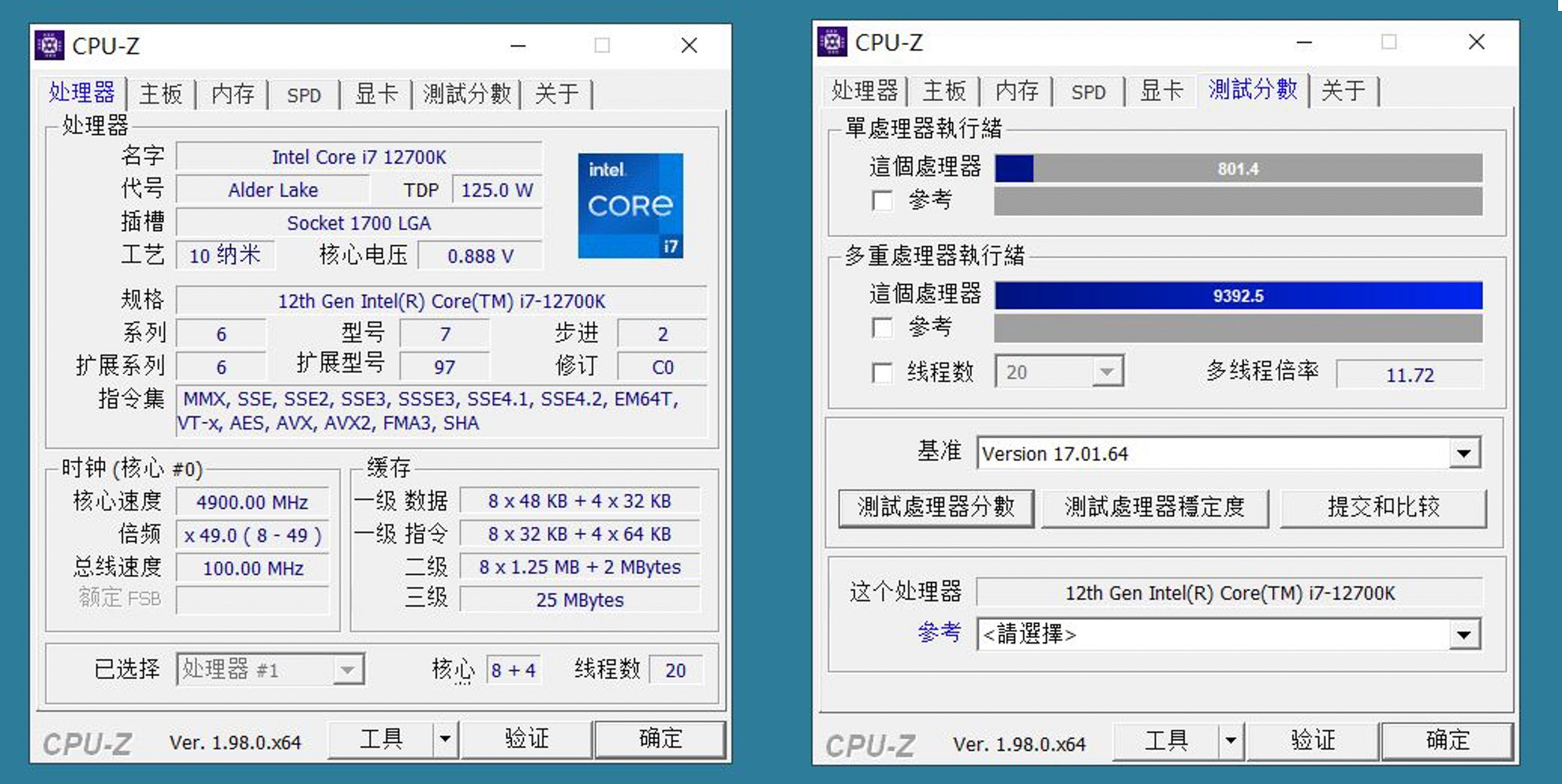The height and width of the screenshot is (784, 1562).
Task: Expand 工具 dropdown arrow in left window
Action: pyautogui.click(x=445, y=739)
